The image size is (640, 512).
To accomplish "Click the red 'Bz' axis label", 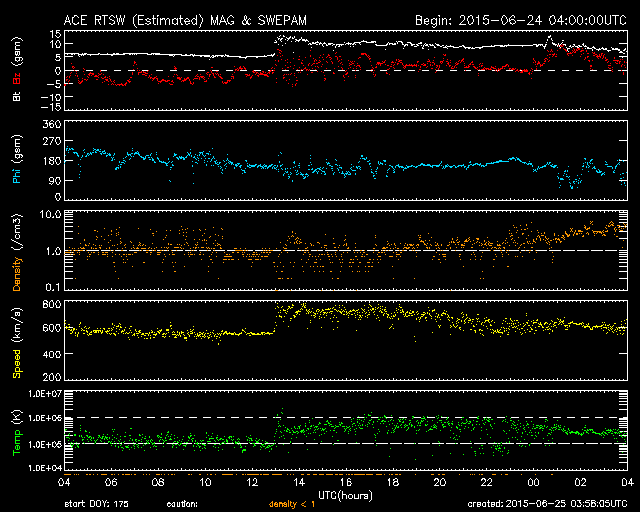I will tap(17, 79).
